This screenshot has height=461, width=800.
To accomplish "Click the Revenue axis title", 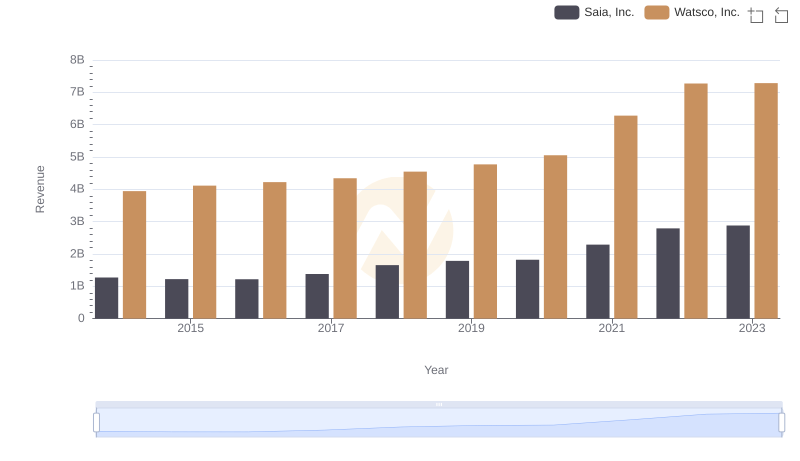I will coord(40,189).
